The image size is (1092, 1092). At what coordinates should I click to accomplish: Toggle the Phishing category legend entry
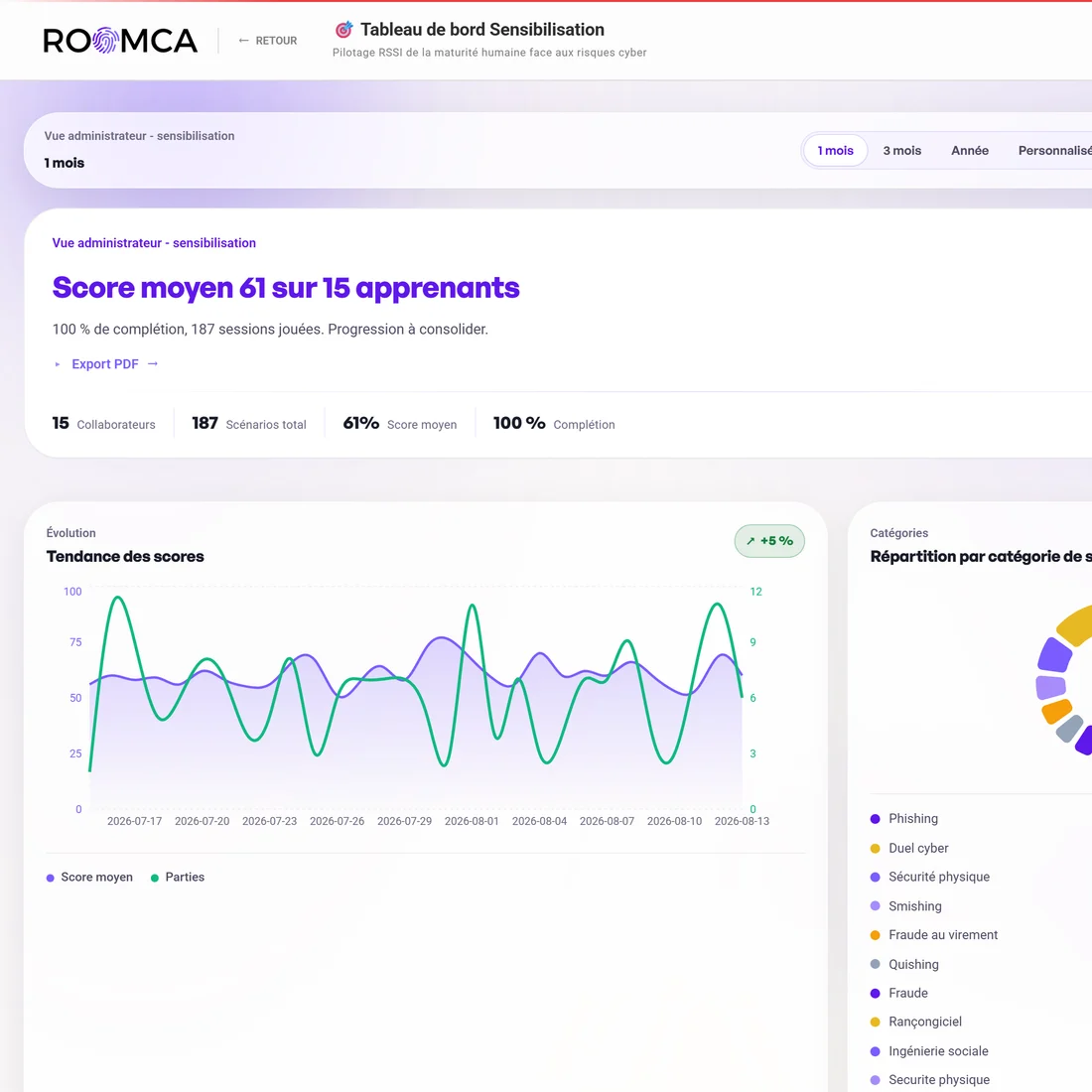(904, 819)
